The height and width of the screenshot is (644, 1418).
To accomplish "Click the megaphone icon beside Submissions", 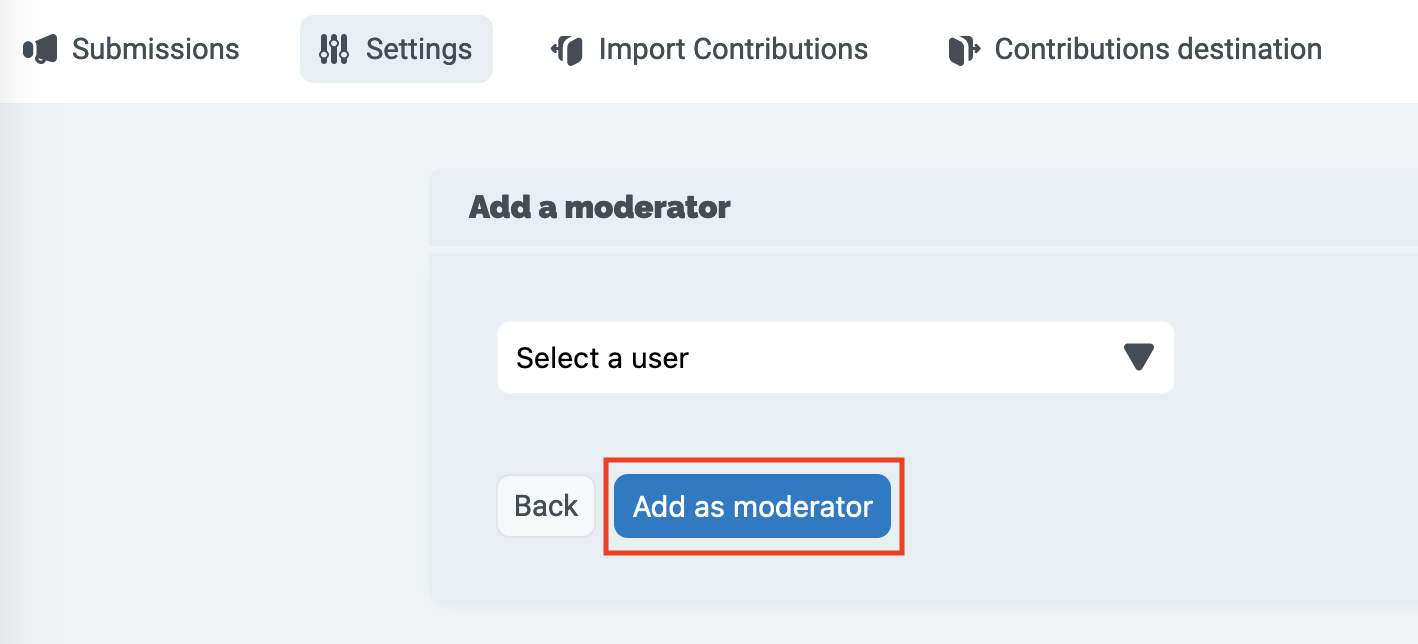I will [40, 49].
